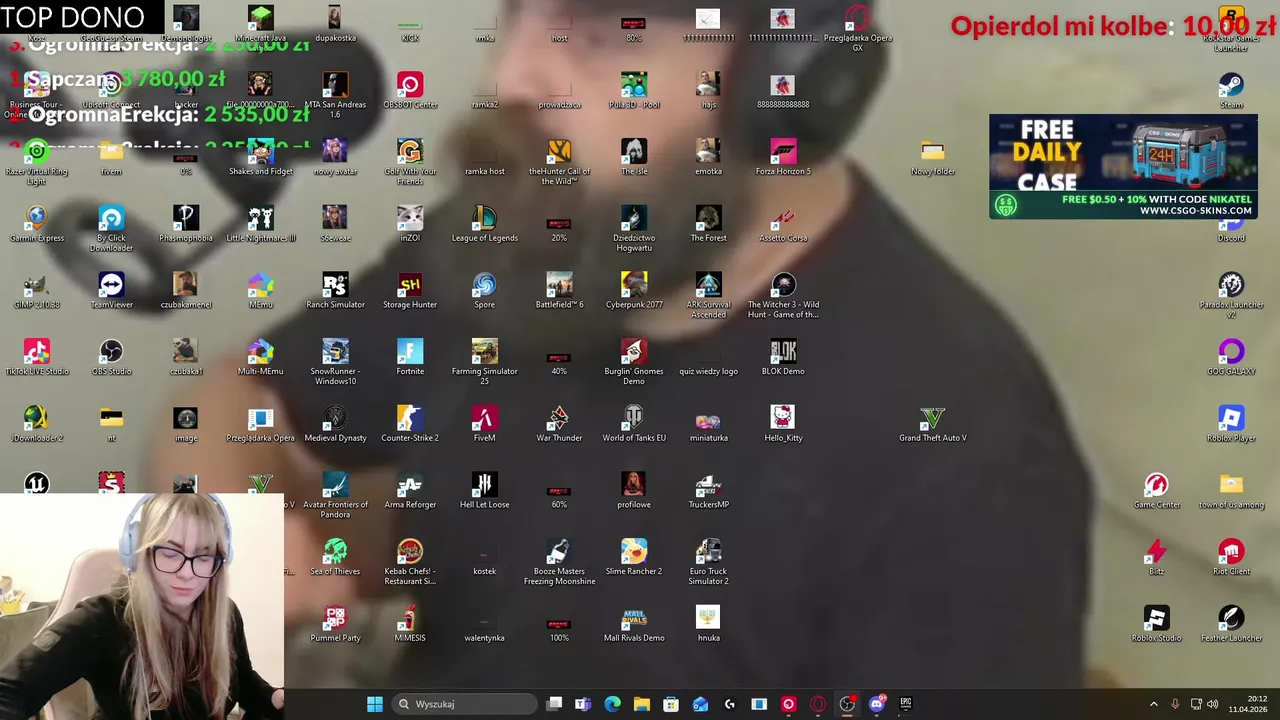Open Golf With Your Friends icon
Viewport: 1280px width, 720px height.
pyautogui.click(x=410, y=162)
